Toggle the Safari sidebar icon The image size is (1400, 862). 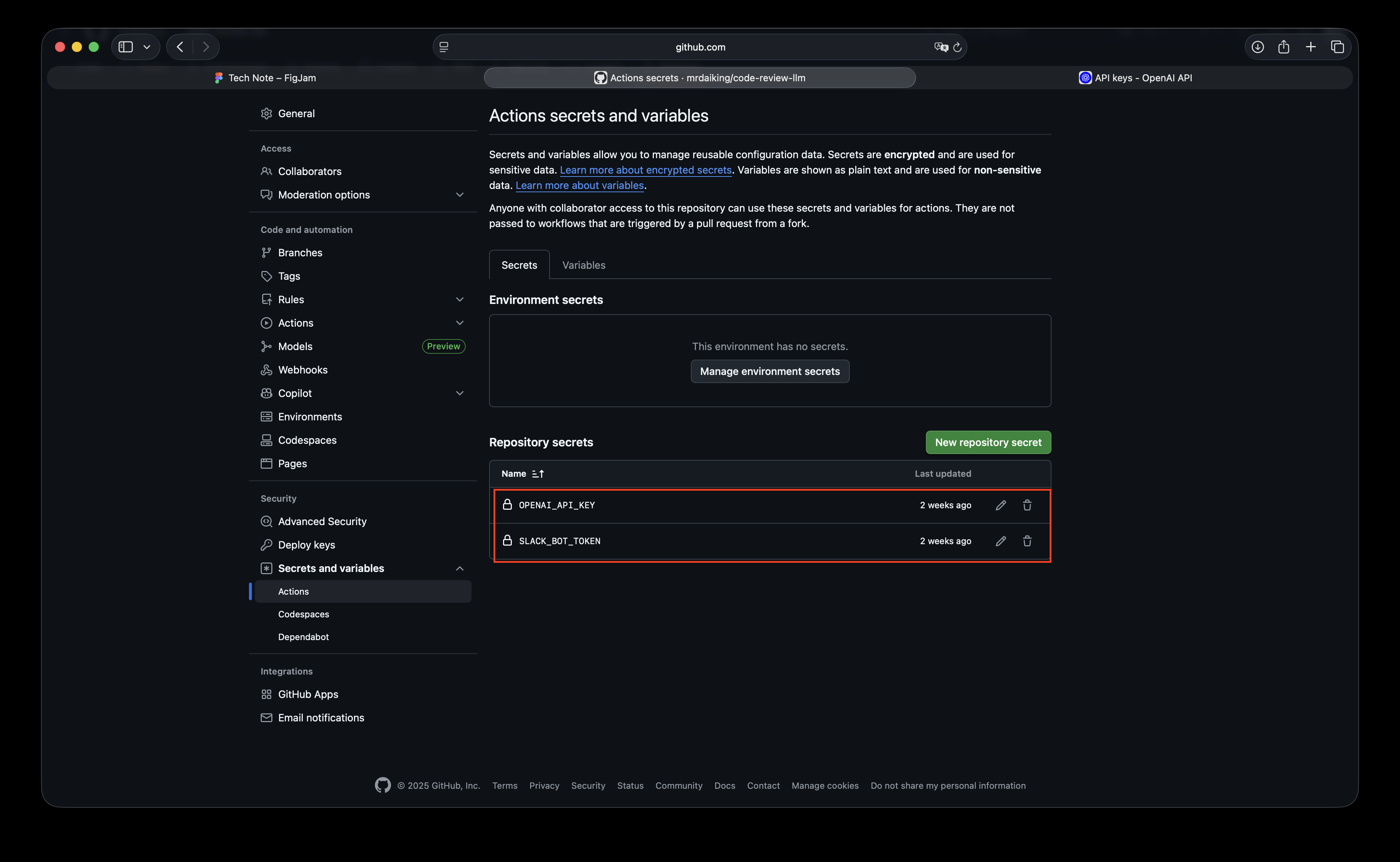[x=126, y=47]
